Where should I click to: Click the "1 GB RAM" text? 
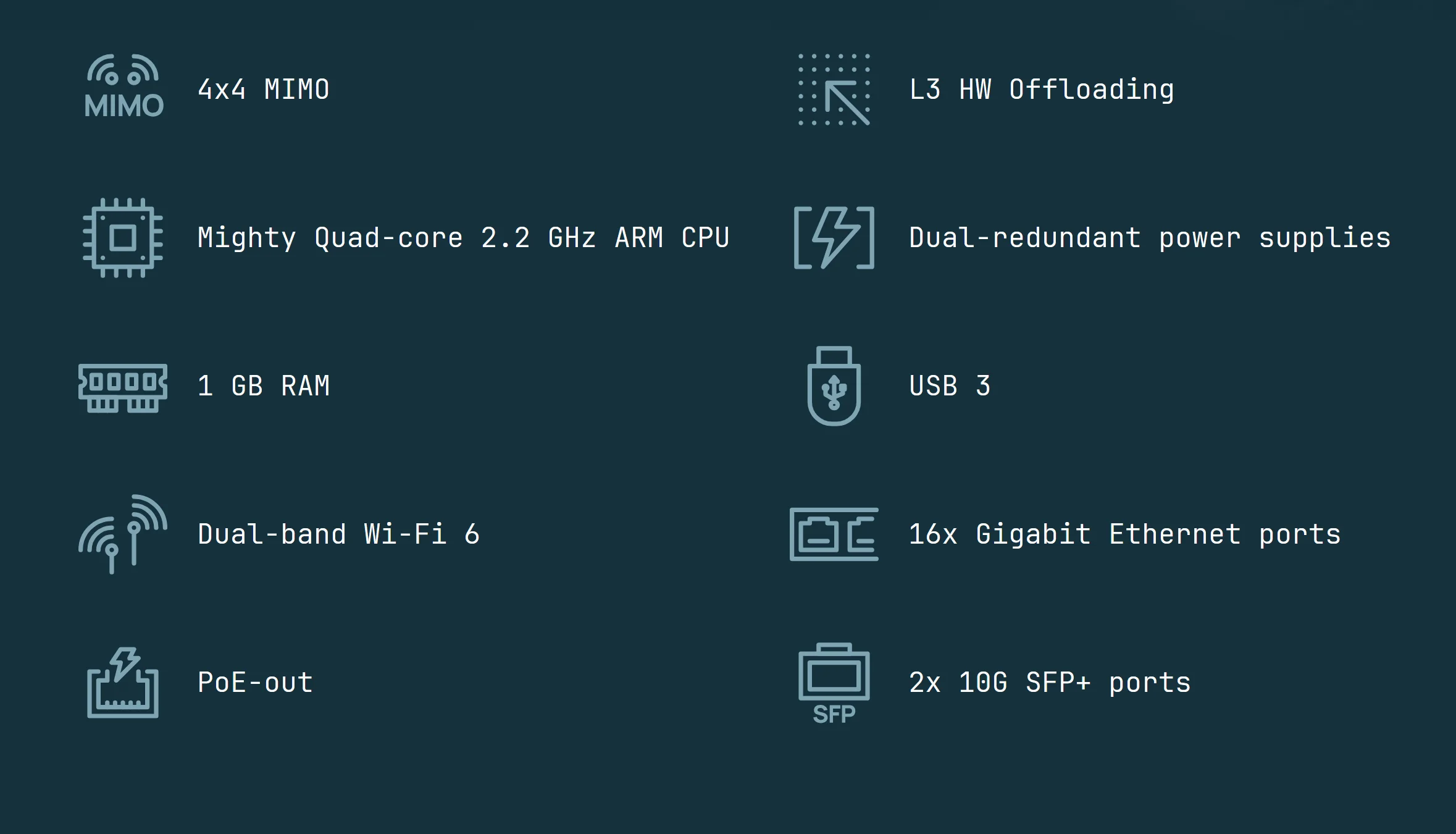click(264, 386)
